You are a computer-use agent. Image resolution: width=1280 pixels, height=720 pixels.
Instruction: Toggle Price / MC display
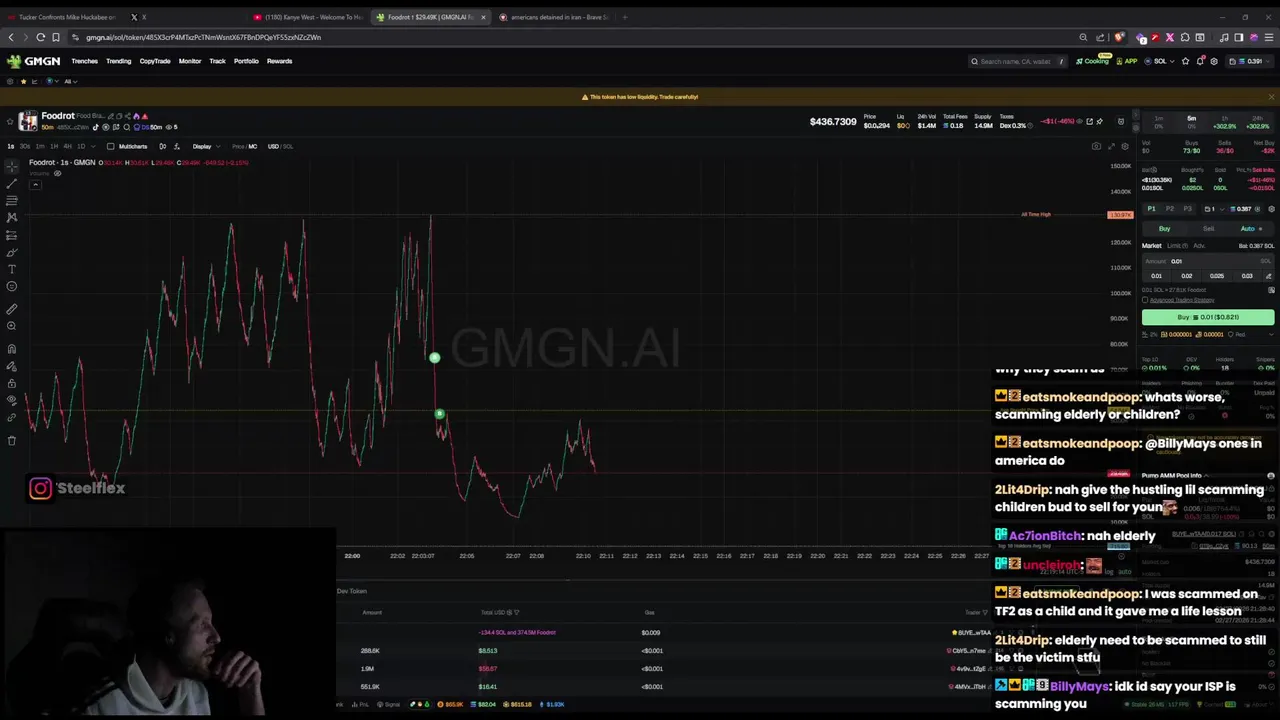pos(245,146)
